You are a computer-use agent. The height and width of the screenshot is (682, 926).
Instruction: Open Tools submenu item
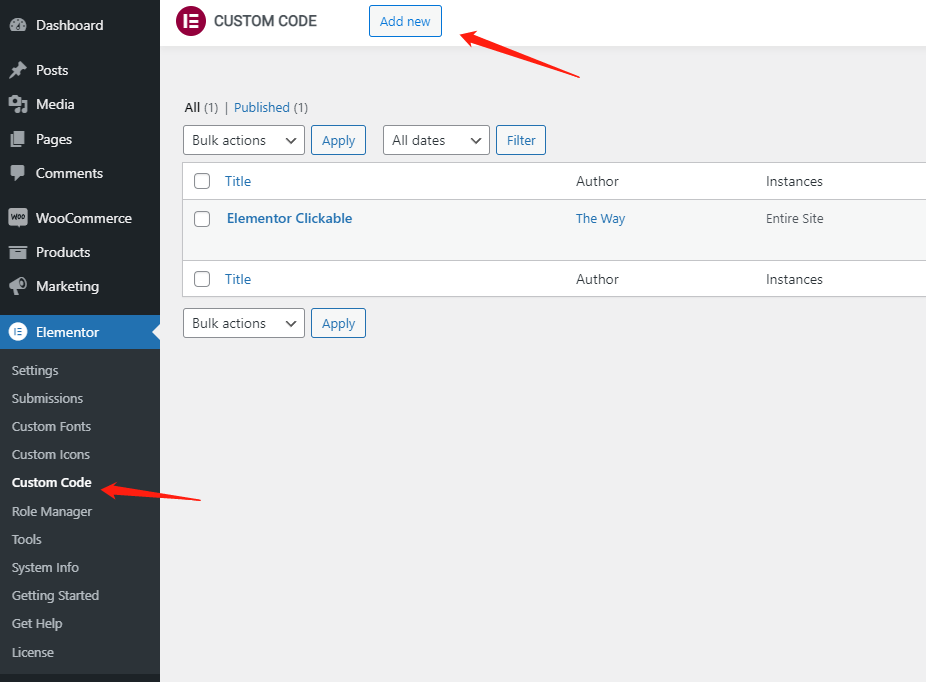tap(27, 539)
